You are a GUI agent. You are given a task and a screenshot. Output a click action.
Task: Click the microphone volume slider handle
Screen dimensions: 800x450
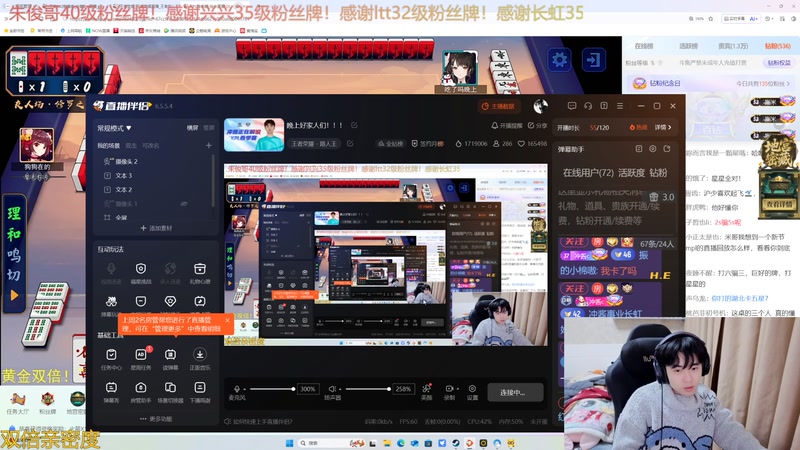coord(293,389)
